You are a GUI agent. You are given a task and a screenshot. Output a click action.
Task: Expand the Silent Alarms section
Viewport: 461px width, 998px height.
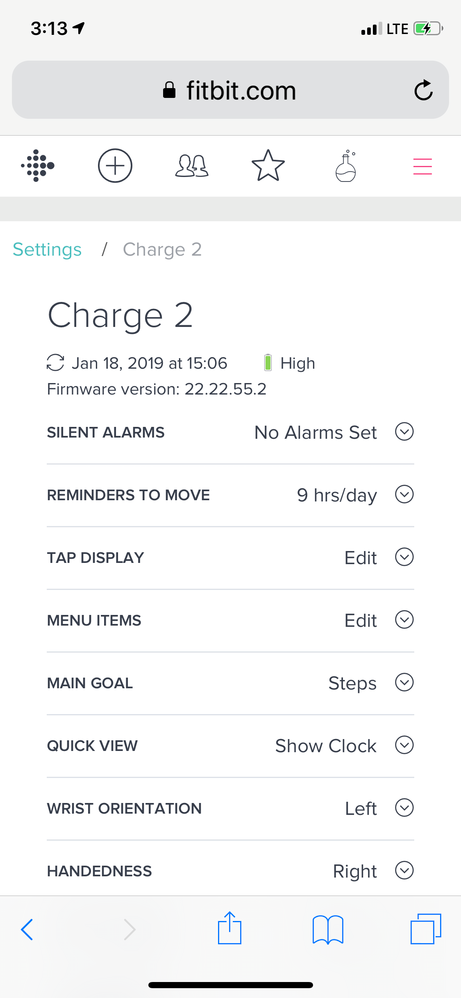tap(230, 433)
